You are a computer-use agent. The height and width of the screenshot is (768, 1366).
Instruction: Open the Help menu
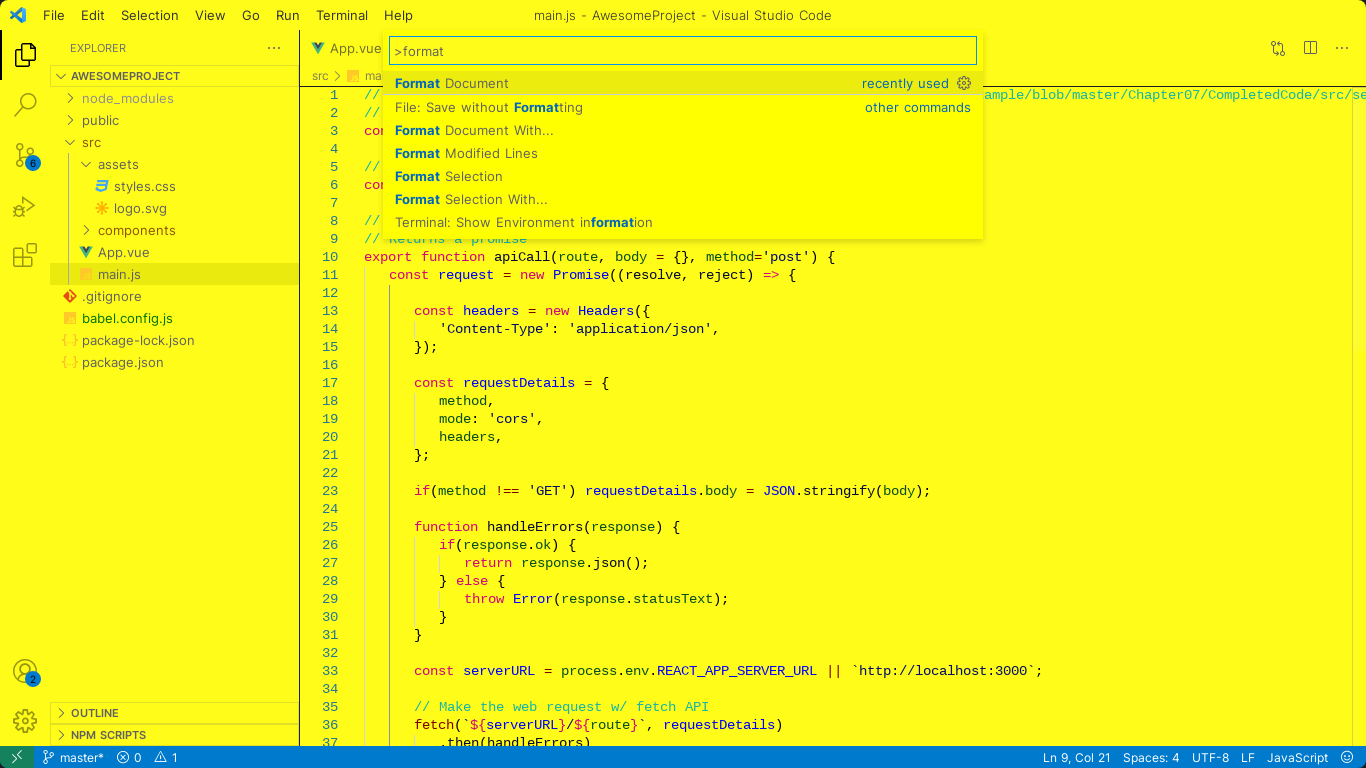pyautogui.click(x=398, y=15)
